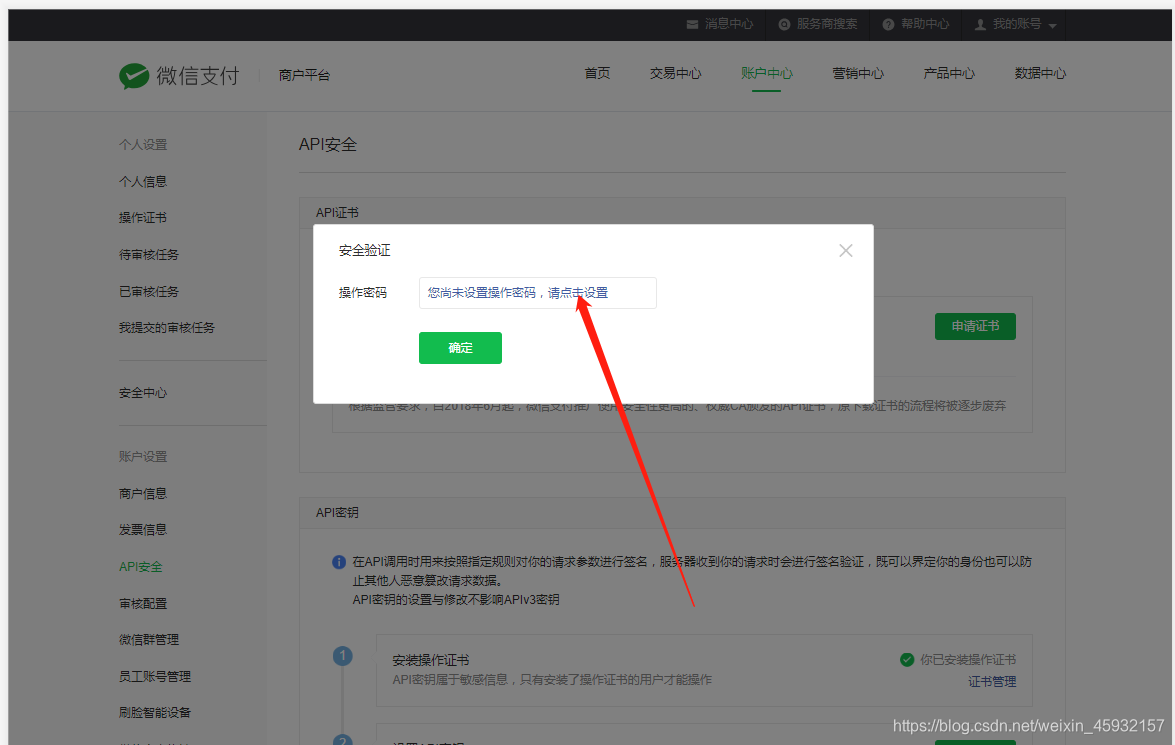Open 商户信息 in sidebar
Image resolution: width=1175 pixels, height=745 pixels.
(142, 493)
